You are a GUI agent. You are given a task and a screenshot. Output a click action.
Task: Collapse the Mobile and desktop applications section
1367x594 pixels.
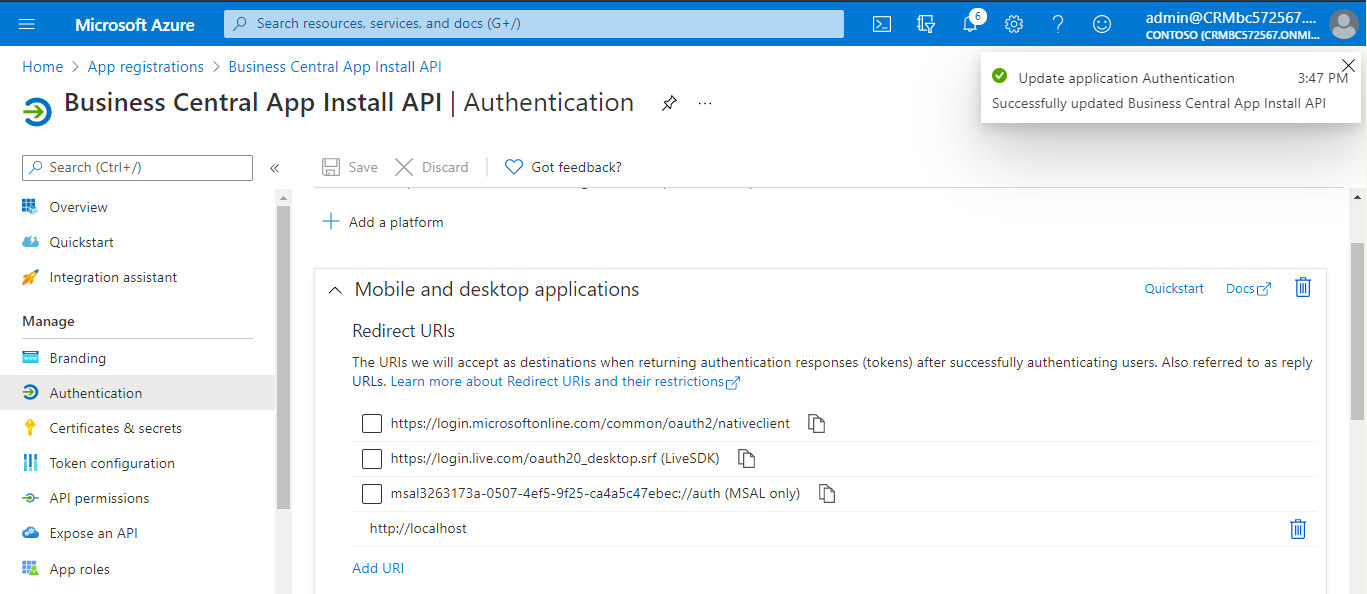point(335,289)
